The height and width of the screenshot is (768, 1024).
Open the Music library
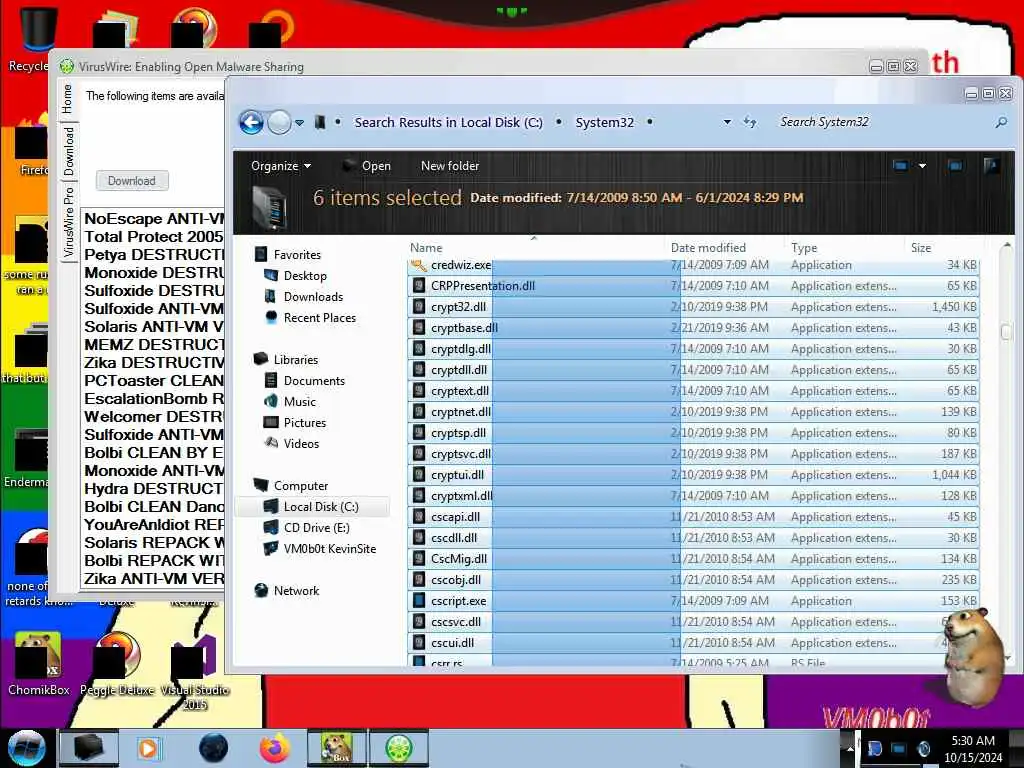click(x=299, y=402)
